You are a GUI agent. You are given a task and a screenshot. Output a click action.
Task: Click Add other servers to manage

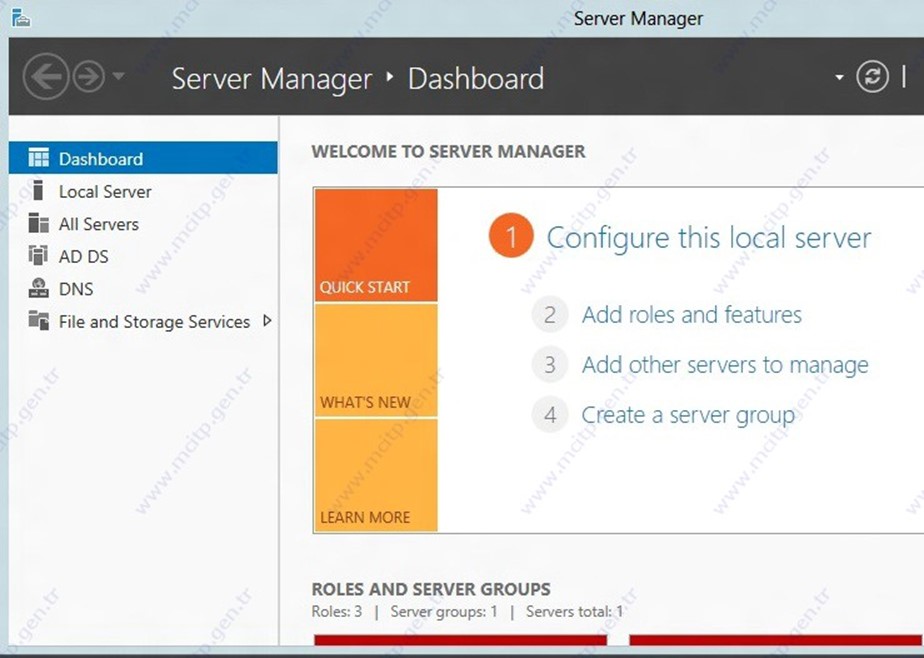point(725,365)
